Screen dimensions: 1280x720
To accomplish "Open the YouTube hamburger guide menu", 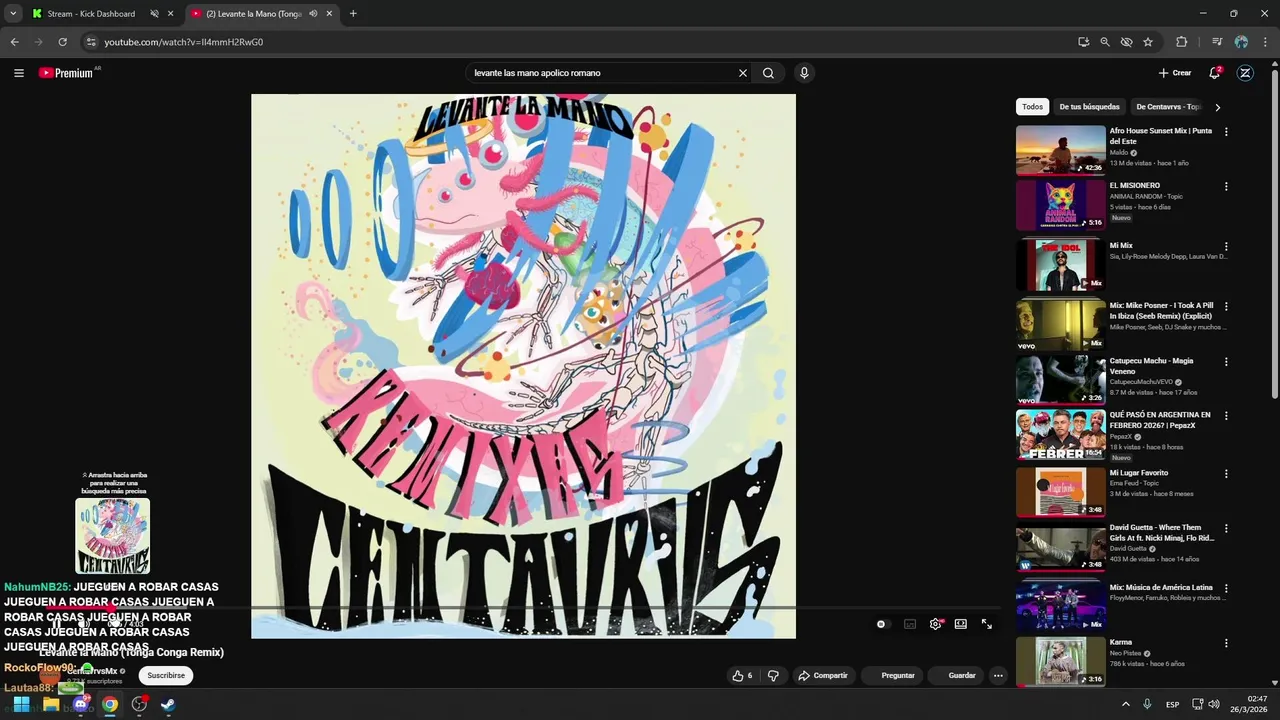I will coord(18,73).
